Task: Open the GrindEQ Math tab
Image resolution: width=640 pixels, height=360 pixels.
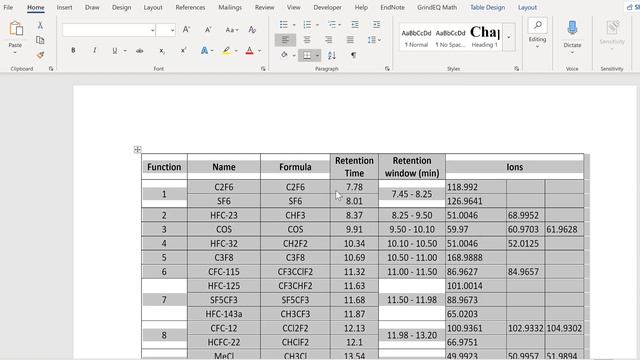Action: [x=437, y=7]
